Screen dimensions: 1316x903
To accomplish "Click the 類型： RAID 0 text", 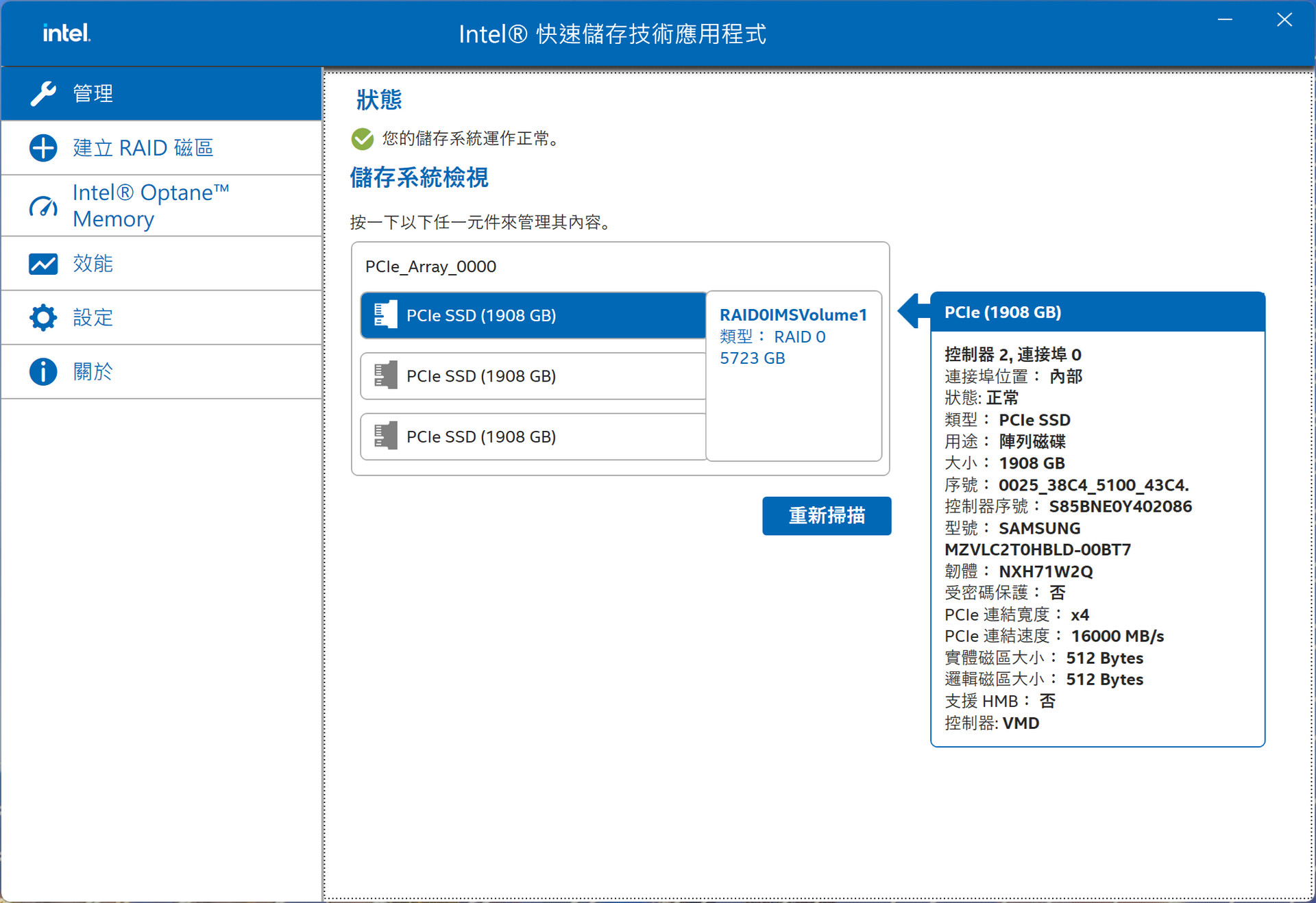I will pyautogui.click(x=772, y=337).
